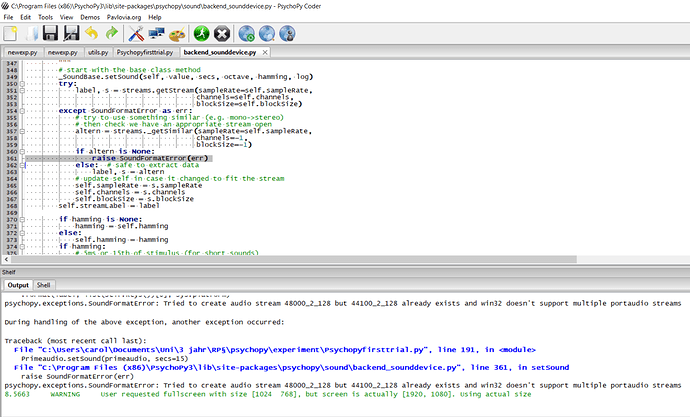Close the backend_sounddevice.py tab with its X
Screen dimensions: 690x417
[x=265, y=52]
